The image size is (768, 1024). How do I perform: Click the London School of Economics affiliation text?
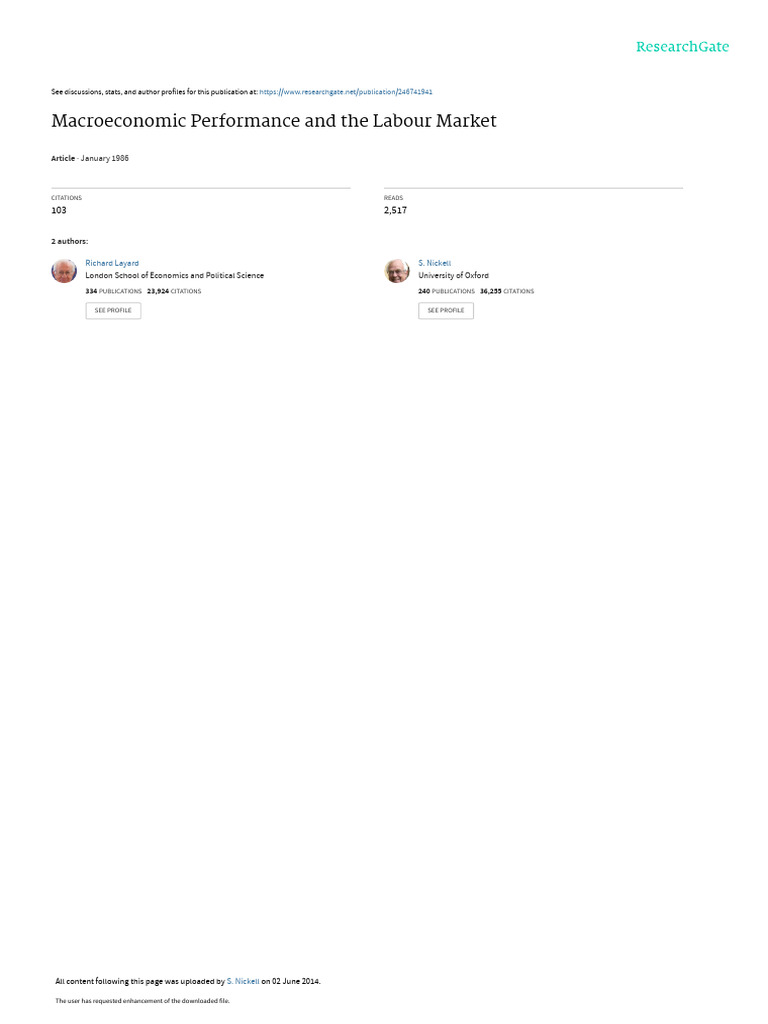point(174,276)
